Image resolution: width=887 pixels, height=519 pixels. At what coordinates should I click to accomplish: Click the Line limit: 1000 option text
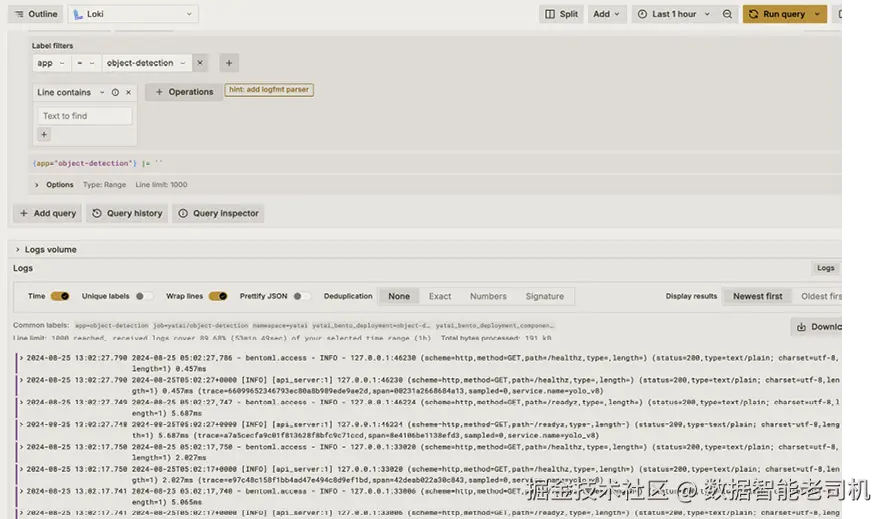pos(161,185)
